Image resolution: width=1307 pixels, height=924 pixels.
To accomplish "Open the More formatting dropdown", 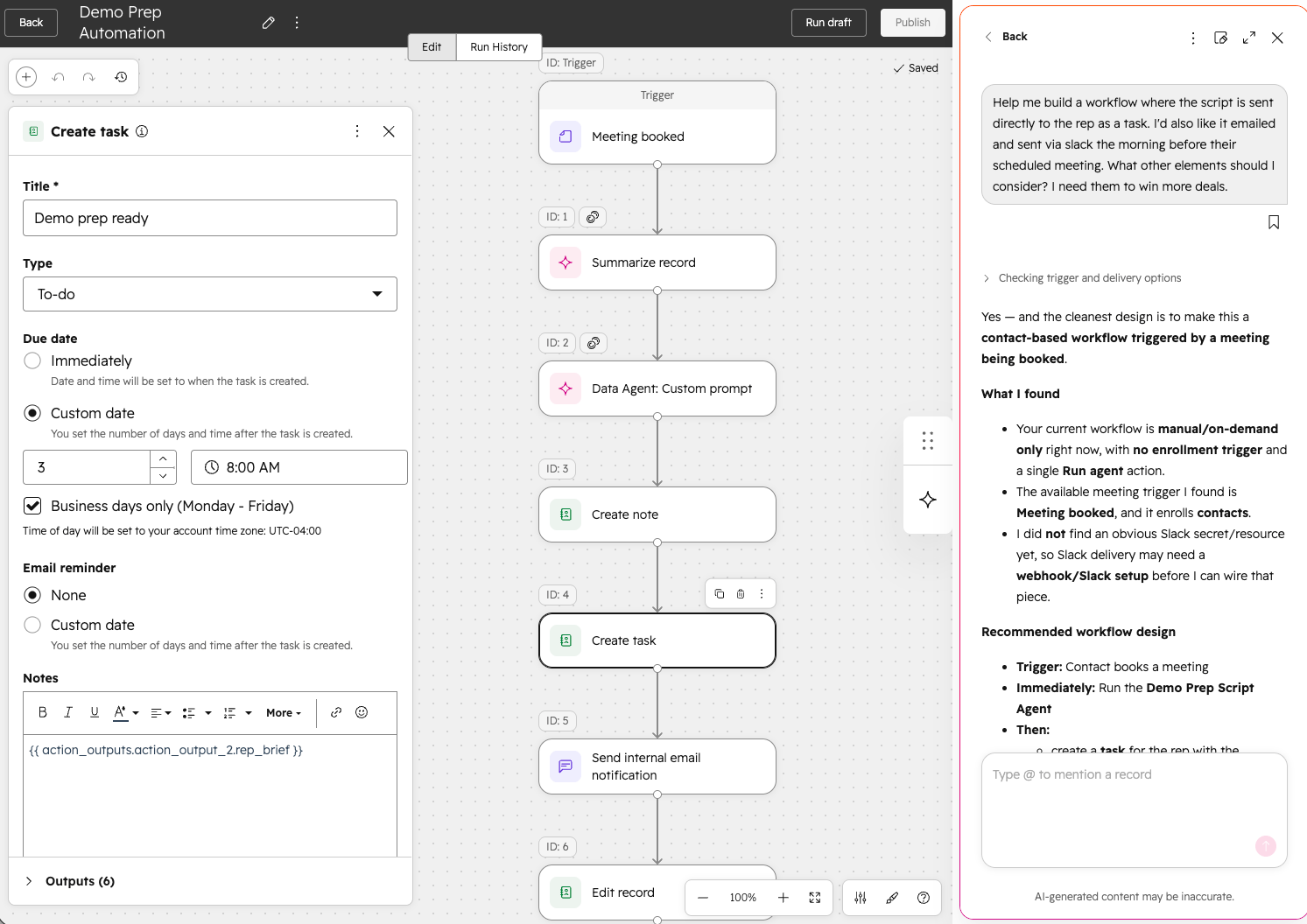I will 284,712.
